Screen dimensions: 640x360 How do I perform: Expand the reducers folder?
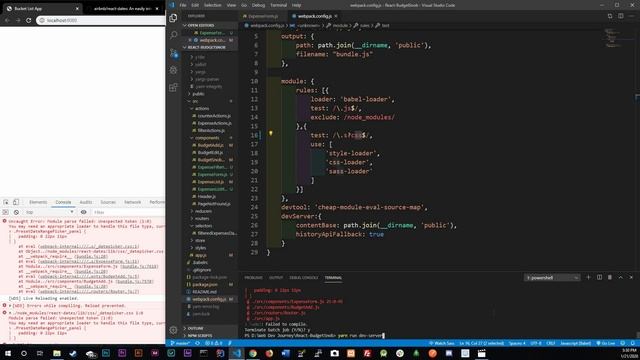(x=203, y=211)
